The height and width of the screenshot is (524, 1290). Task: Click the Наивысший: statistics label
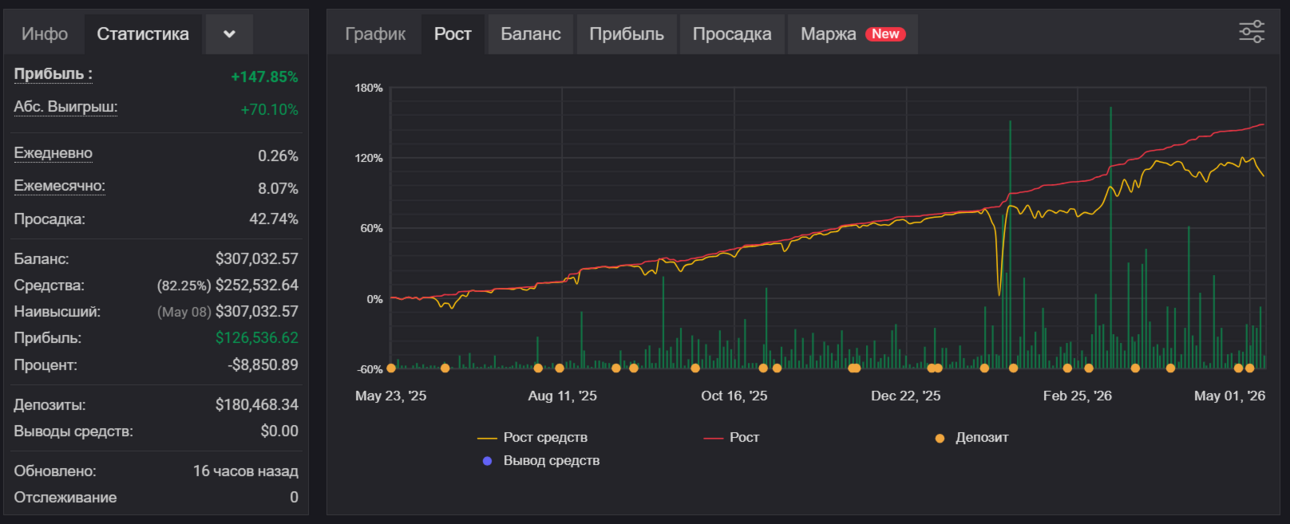[57, 312]
